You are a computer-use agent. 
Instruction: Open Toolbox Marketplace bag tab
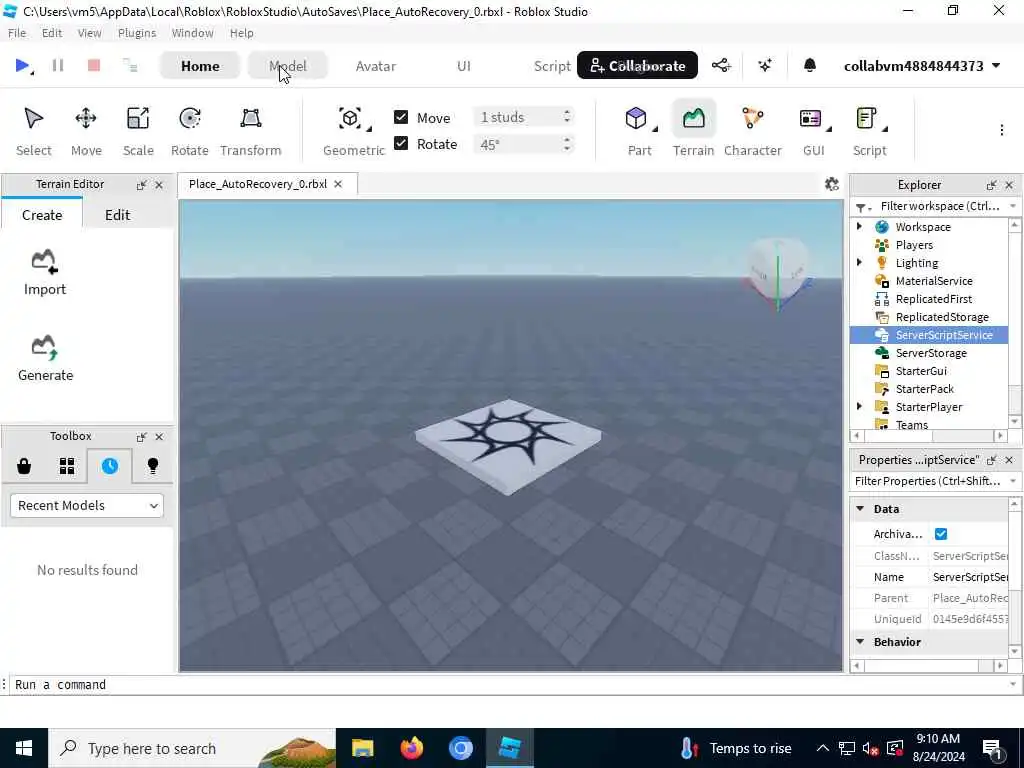[x=24, y=466]
